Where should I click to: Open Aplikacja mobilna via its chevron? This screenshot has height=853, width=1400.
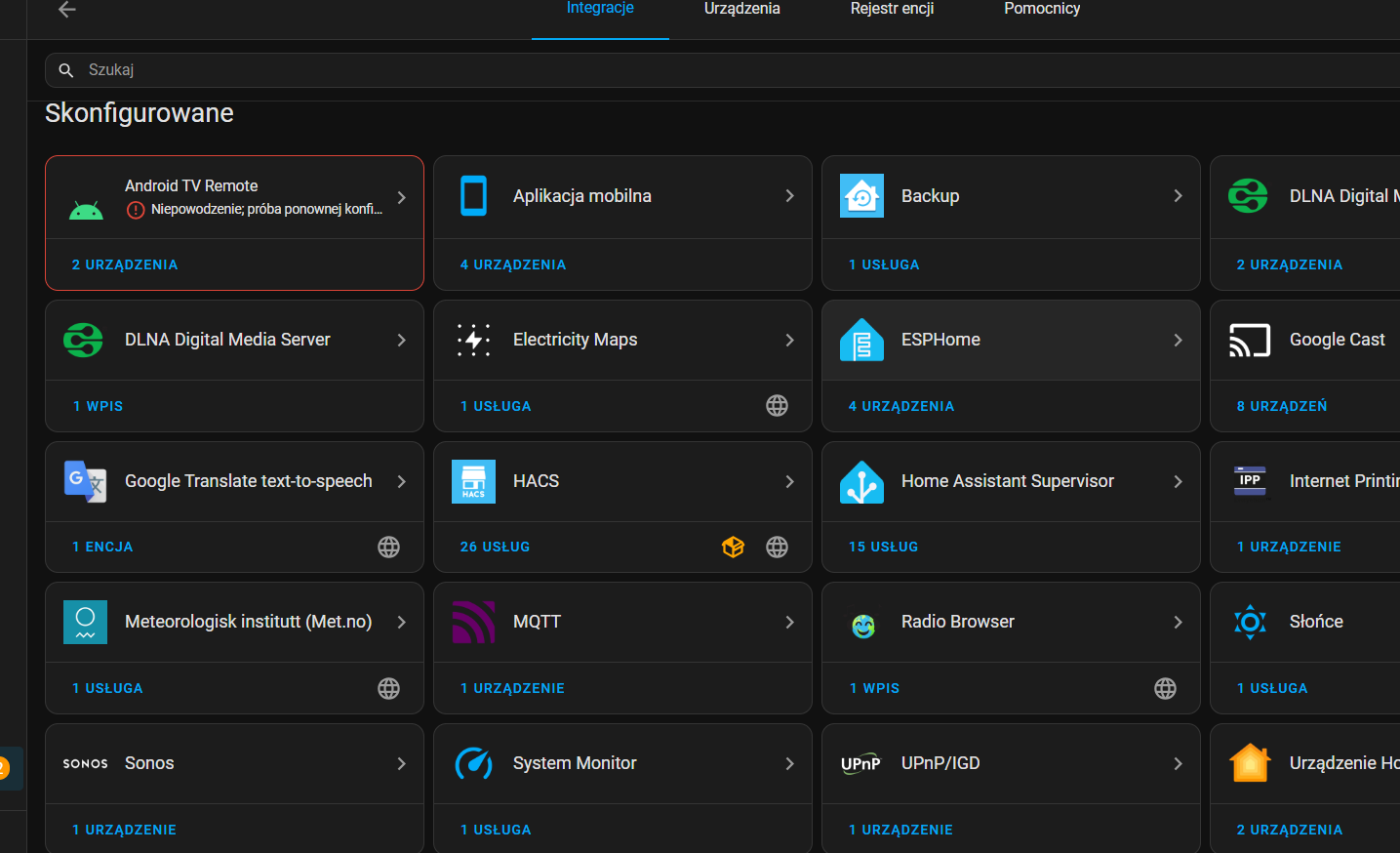(789, 196)
